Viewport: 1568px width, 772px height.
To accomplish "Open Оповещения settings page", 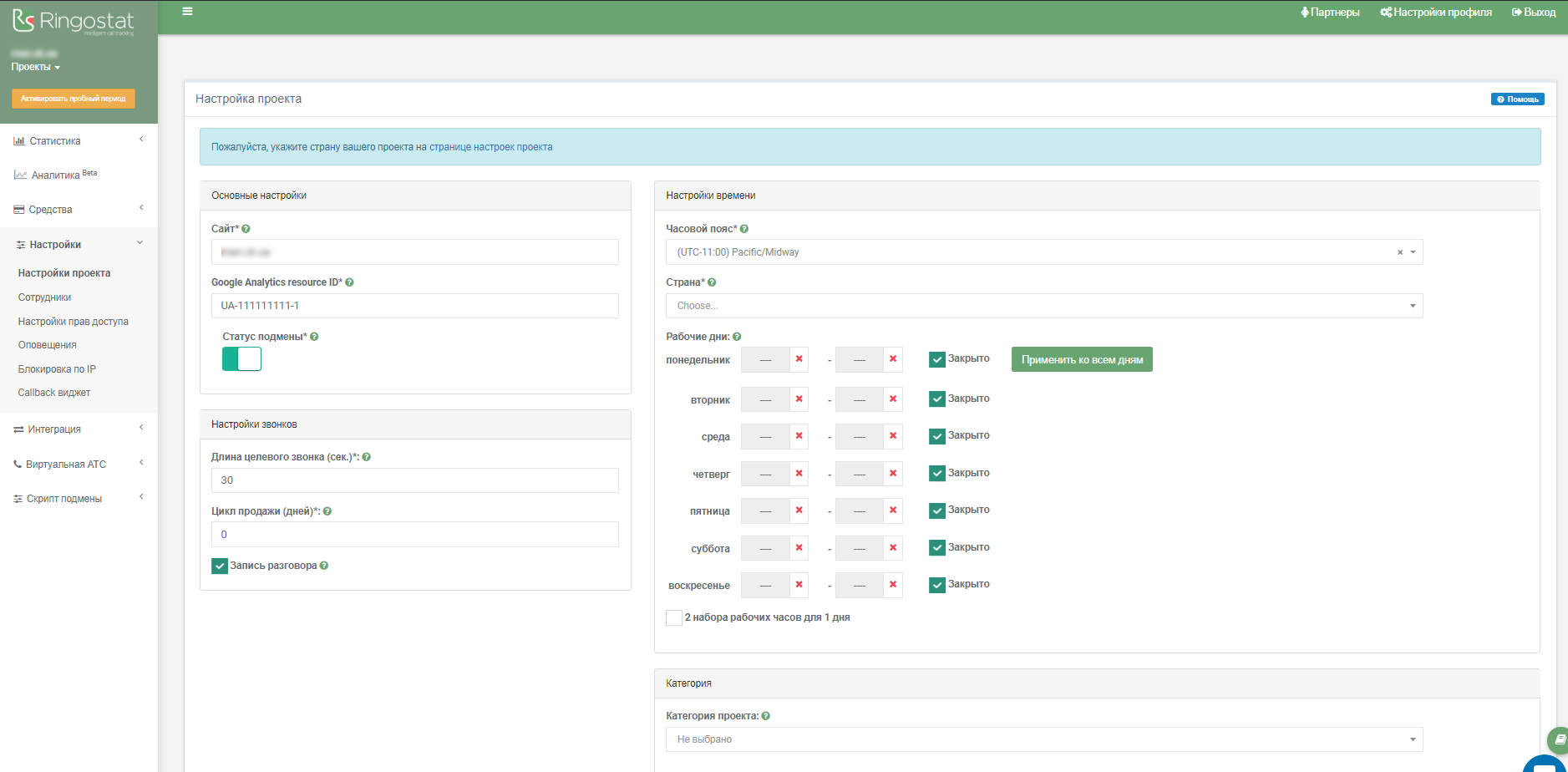I will coord(48,345).
